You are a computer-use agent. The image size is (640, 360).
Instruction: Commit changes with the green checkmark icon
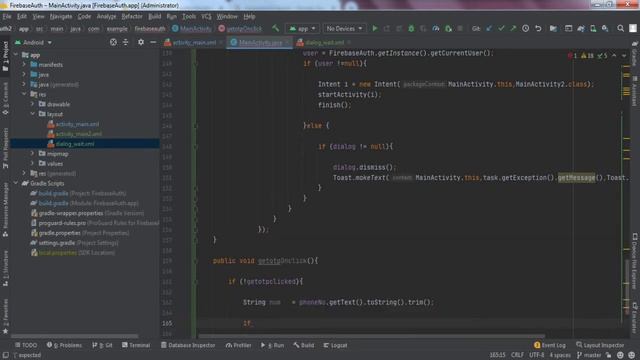(501, 29)
